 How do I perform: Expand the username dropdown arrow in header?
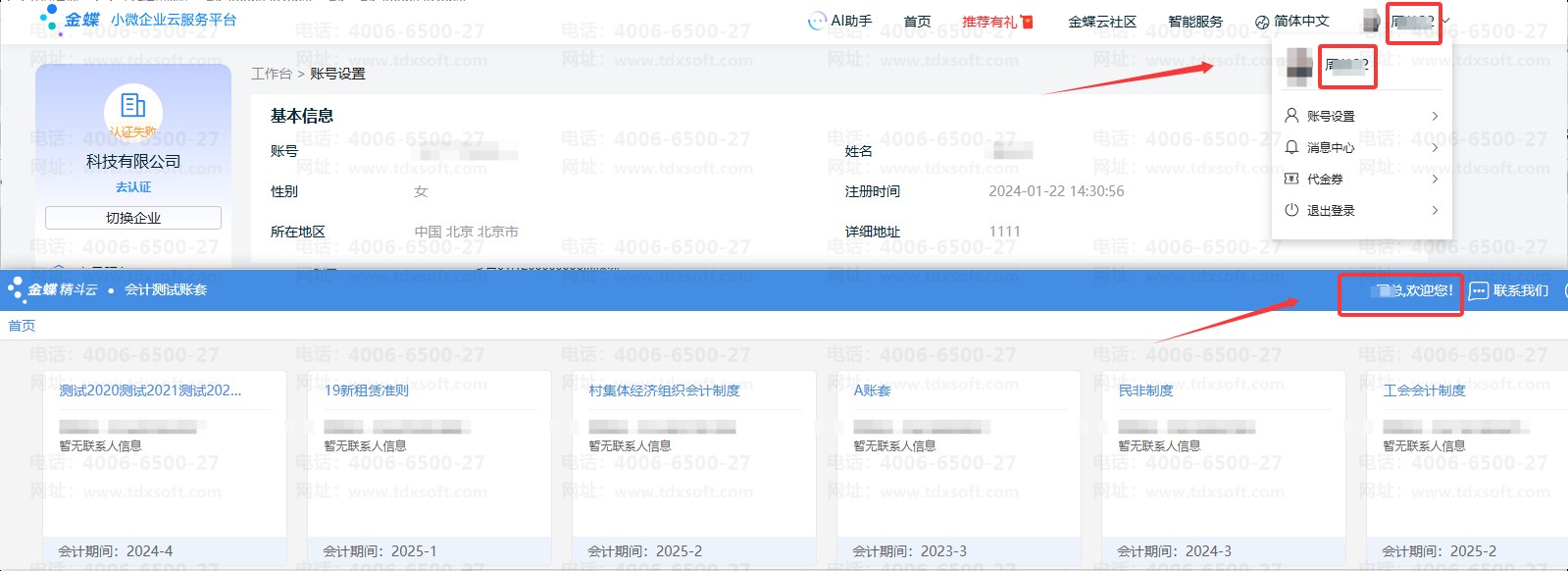tap(1445, 21)
